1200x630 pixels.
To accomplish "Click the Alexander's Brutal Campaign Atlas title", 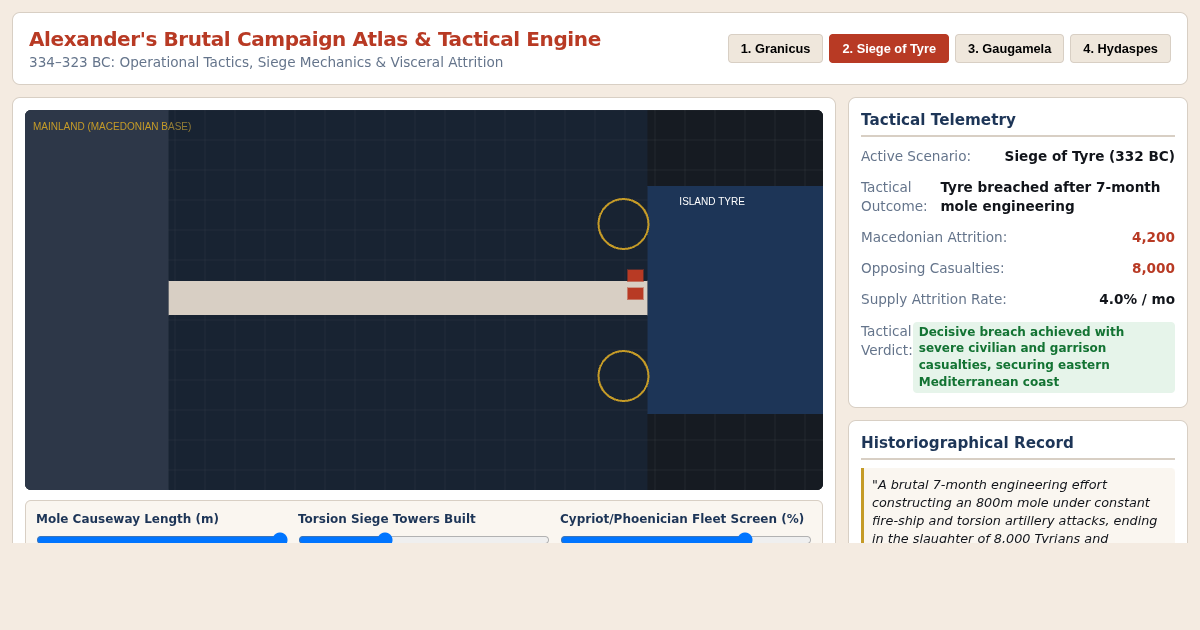I will pyautogui.click(x=315, y=39).
